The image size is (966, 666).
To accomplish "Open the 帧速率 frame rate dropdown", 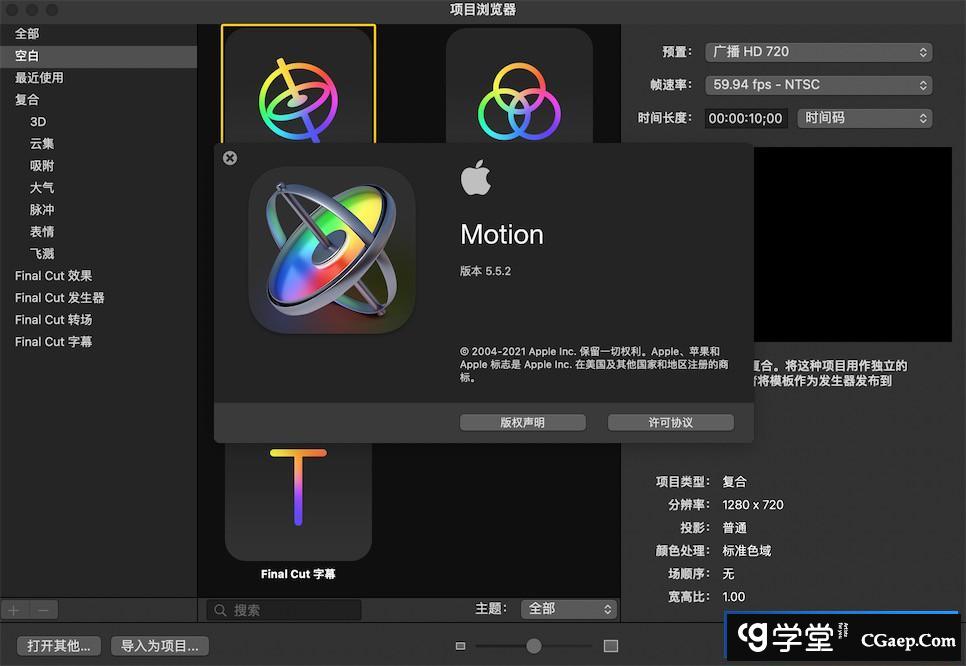I will [x=818, y=85].
